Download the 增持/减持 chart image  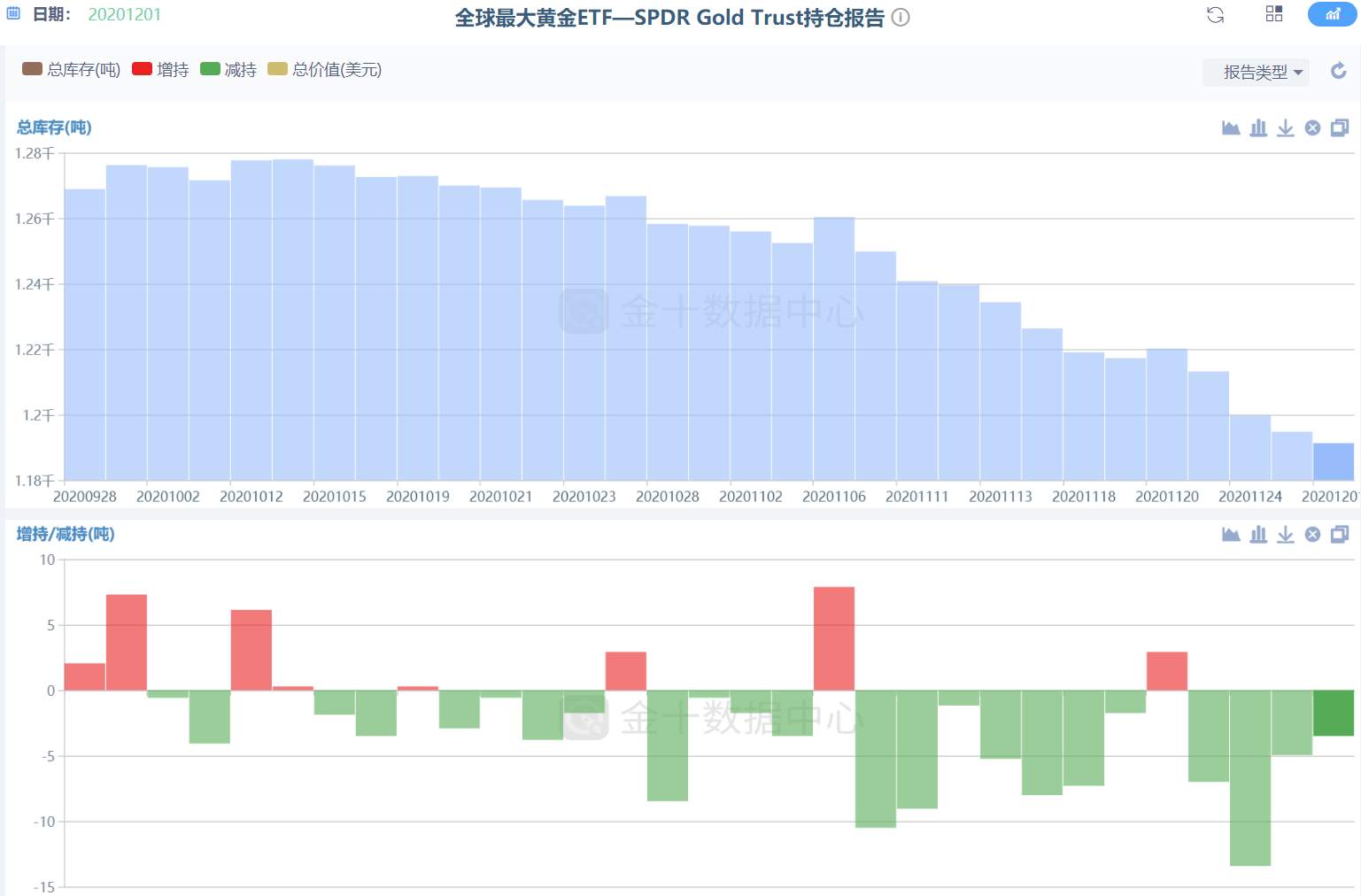(1286, 534)
